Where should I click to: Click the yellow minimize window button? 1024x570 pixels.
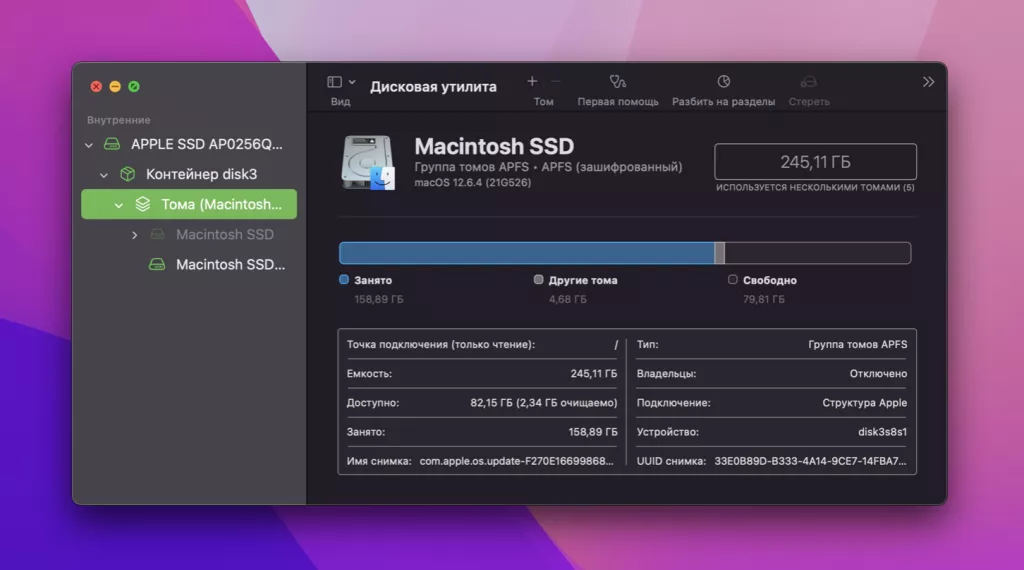115,86
